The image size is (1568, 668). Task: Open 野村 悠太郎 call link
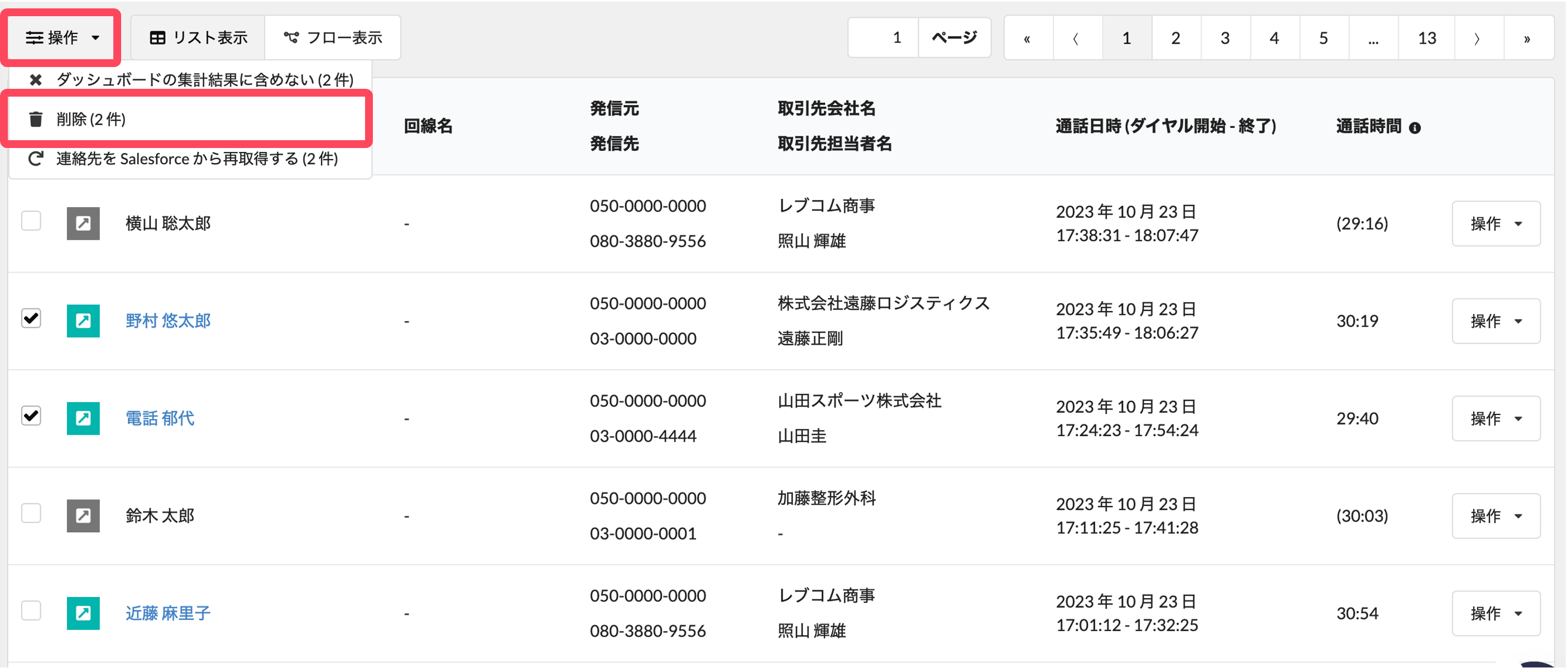(x=168, y=321)
